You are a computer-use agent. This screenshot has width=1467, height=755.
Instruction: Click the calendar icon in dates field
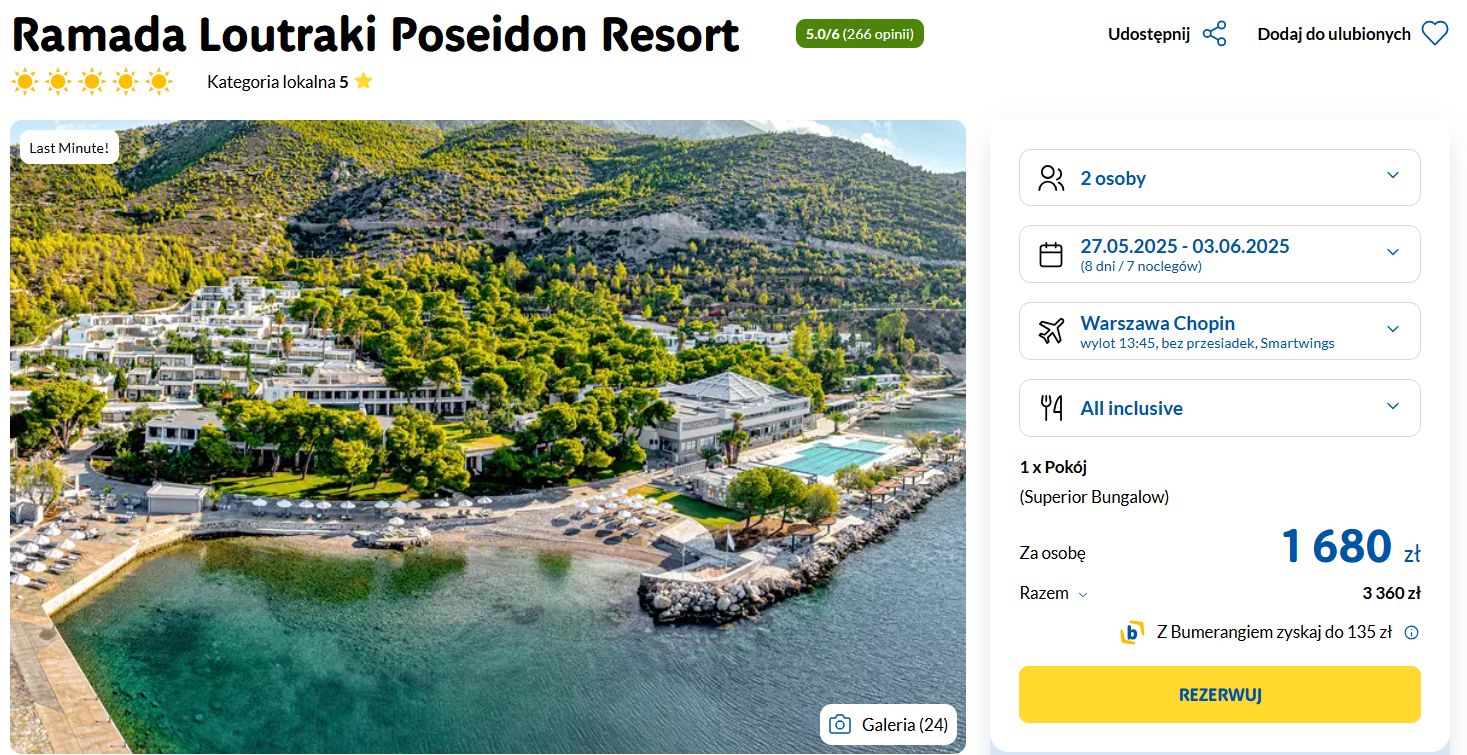[1051, 255]
